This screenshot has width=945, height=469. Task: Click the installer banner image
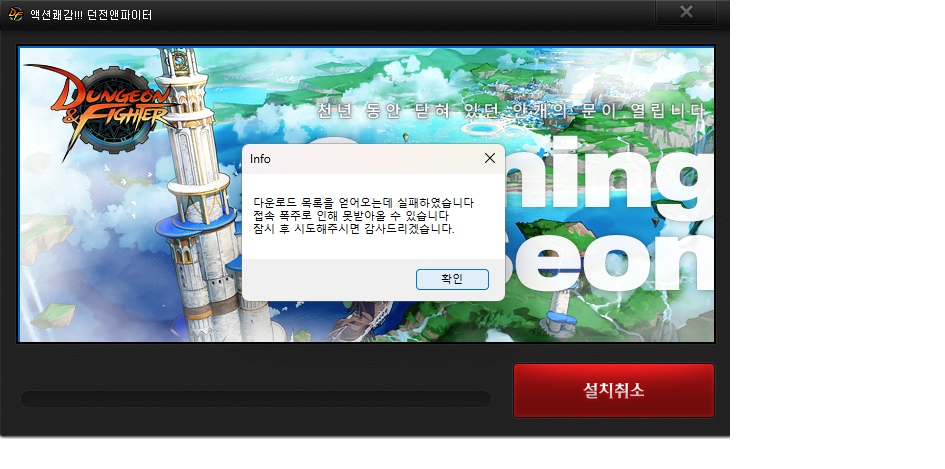tap(366, 194)
